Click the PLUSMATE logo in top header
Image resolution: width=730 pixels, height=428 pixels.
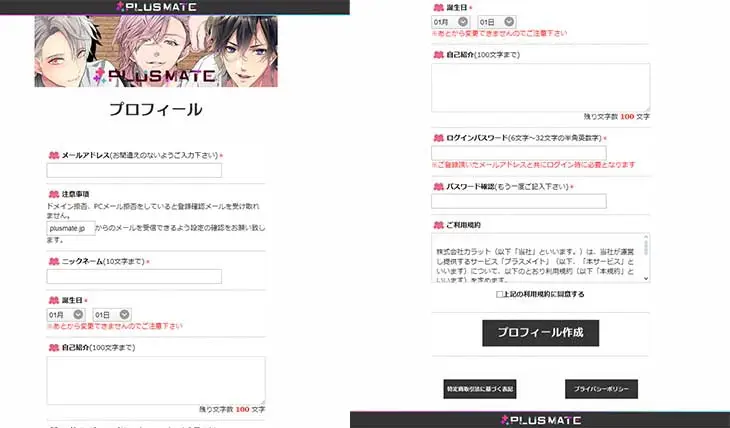(x=156, y=7)
